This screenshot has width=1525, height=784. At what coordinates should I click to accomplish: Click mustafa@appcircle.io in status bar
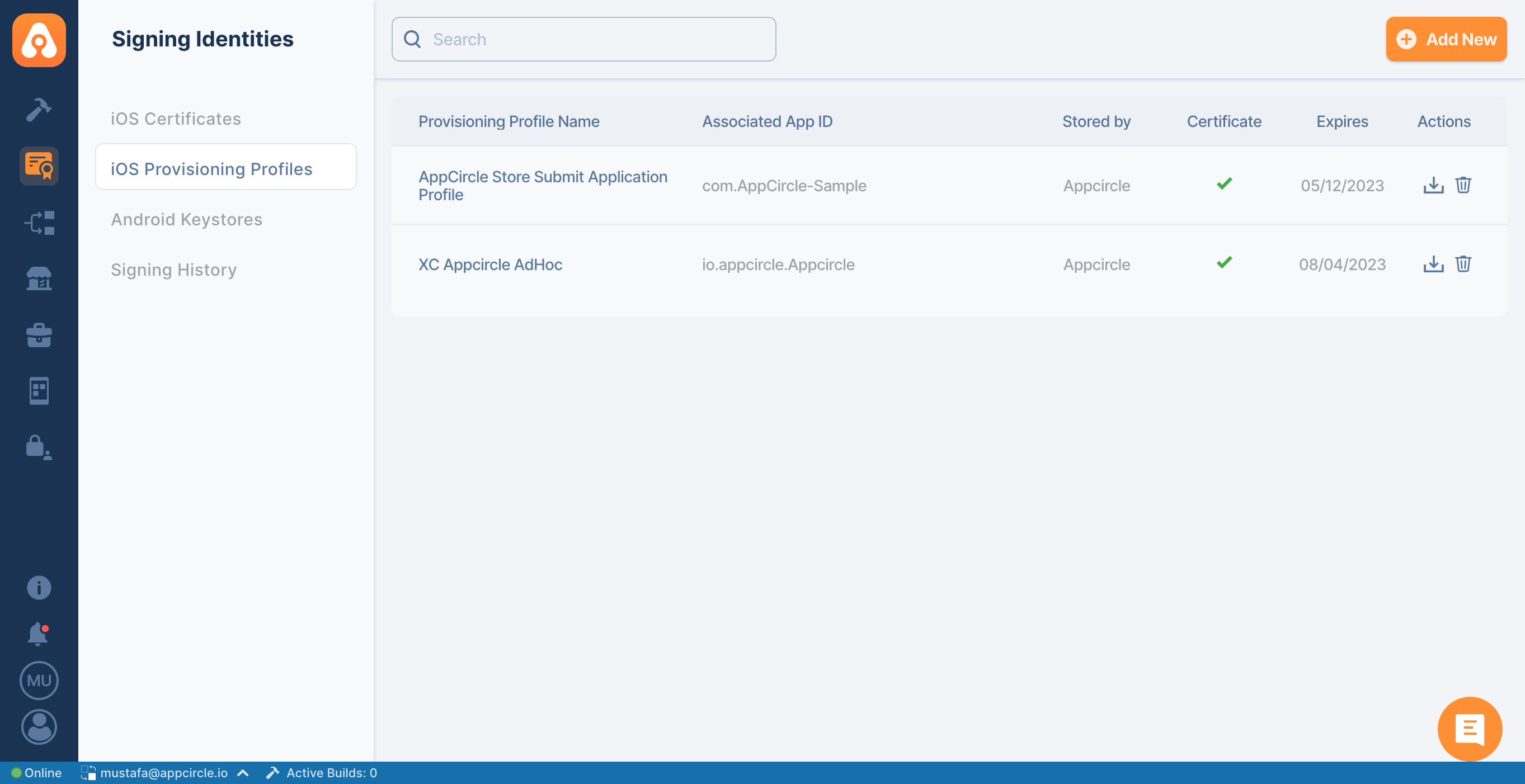point(164,772)
